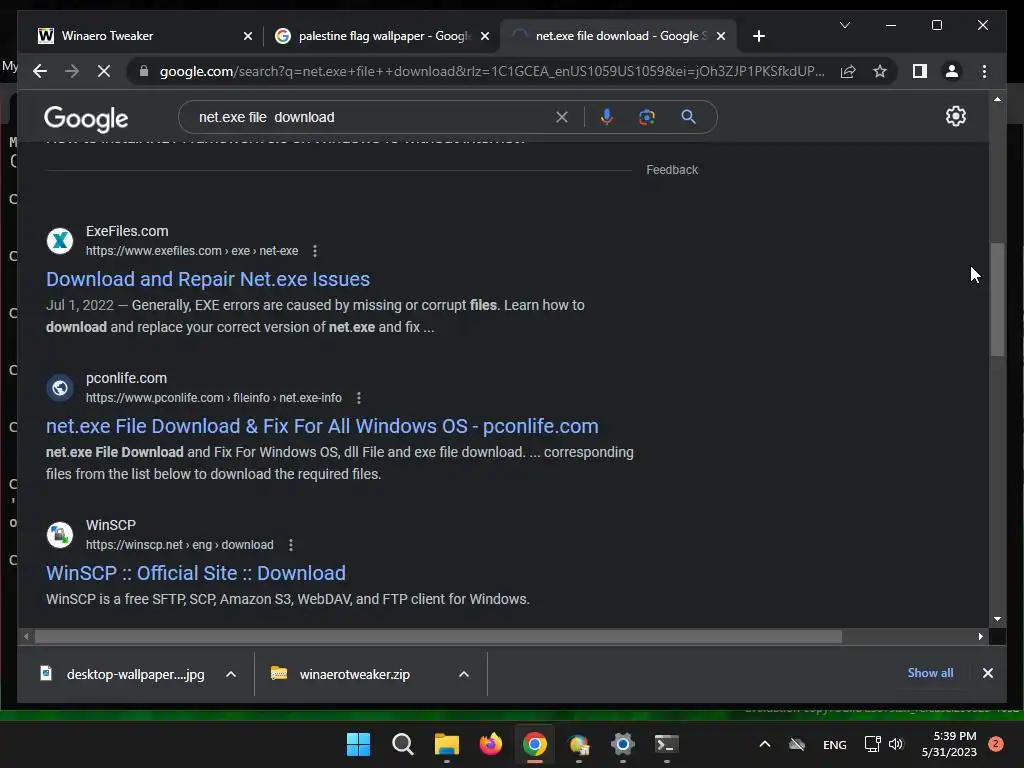Select the net.exe file download tab
This screenshot has width=1024, height=768.
(618, 36)
